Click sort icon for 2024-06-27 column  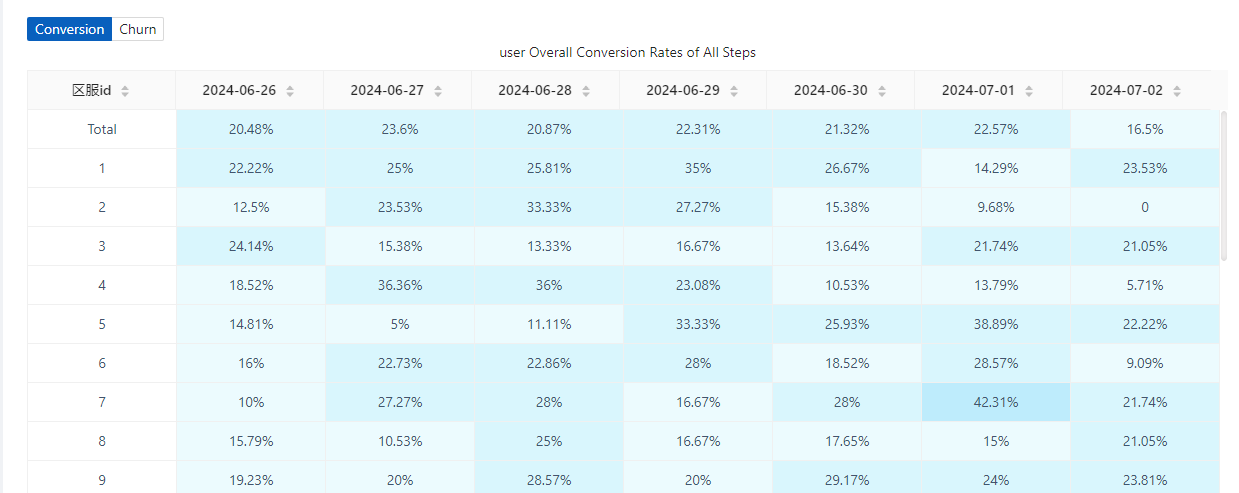438,91
